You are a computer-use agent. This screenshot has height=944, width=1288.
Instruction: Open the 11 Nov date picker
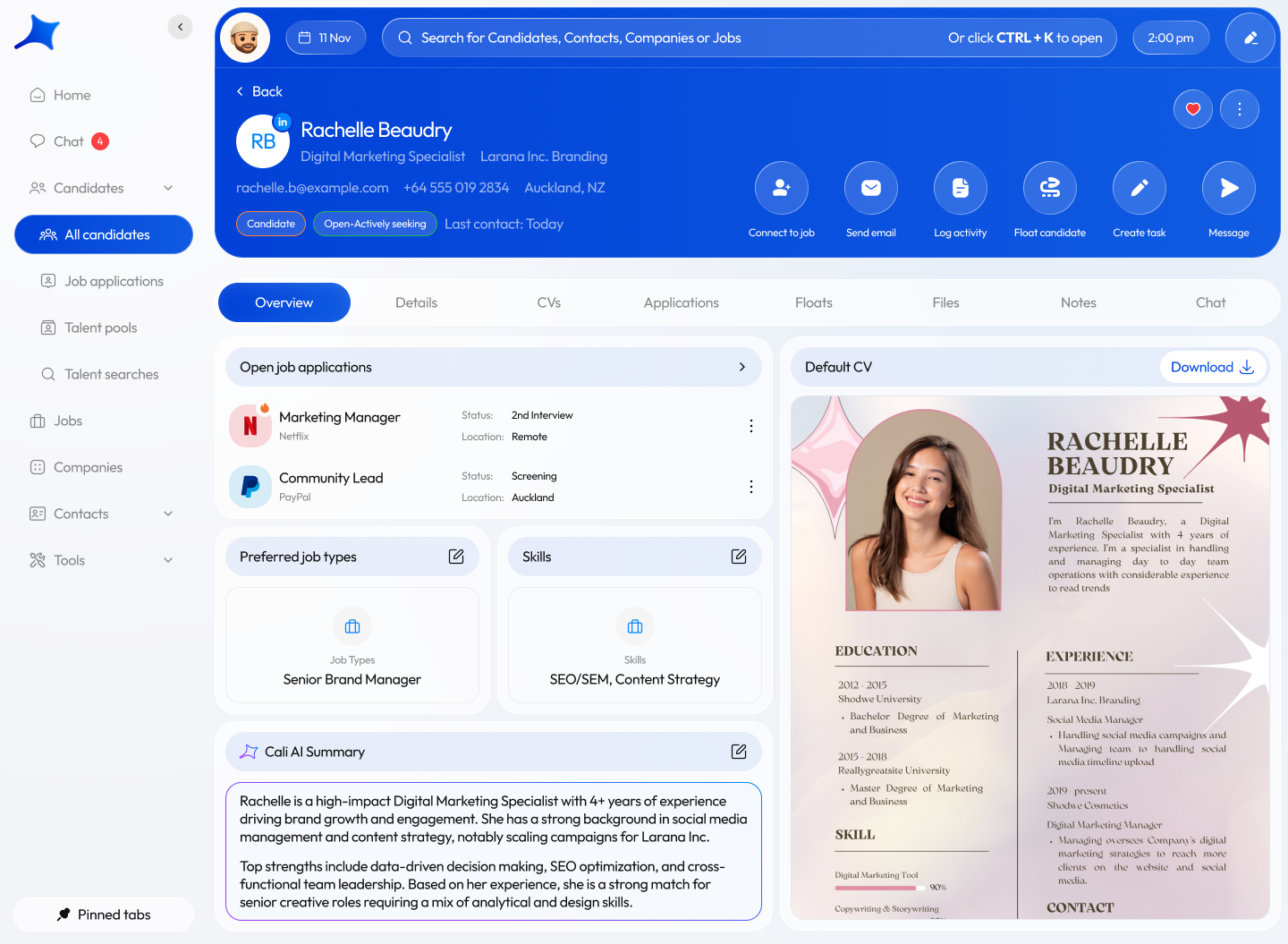[x=326, y=38]
